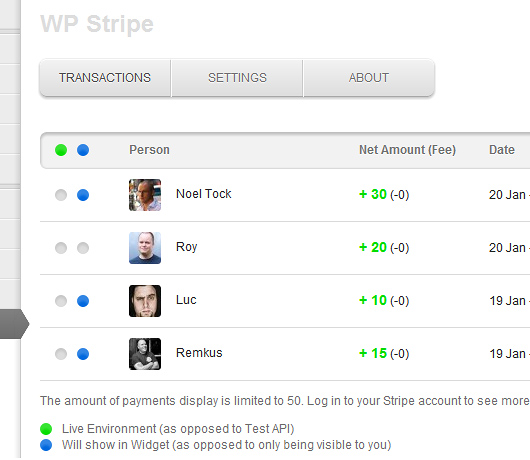Click the Person column header
530x460 pixels.
[149, 150]
